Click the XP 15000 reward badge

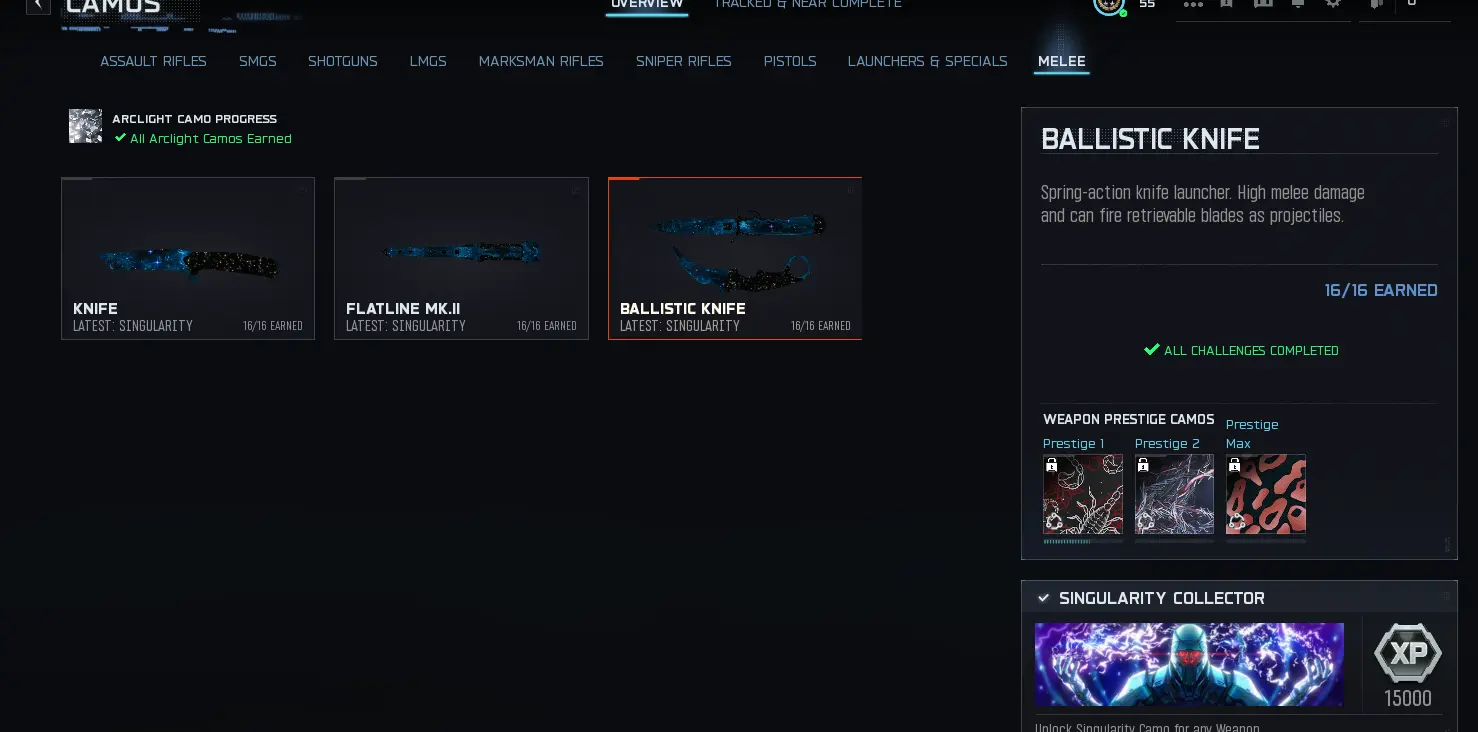pyautogui.click(x=1407, y=665)
